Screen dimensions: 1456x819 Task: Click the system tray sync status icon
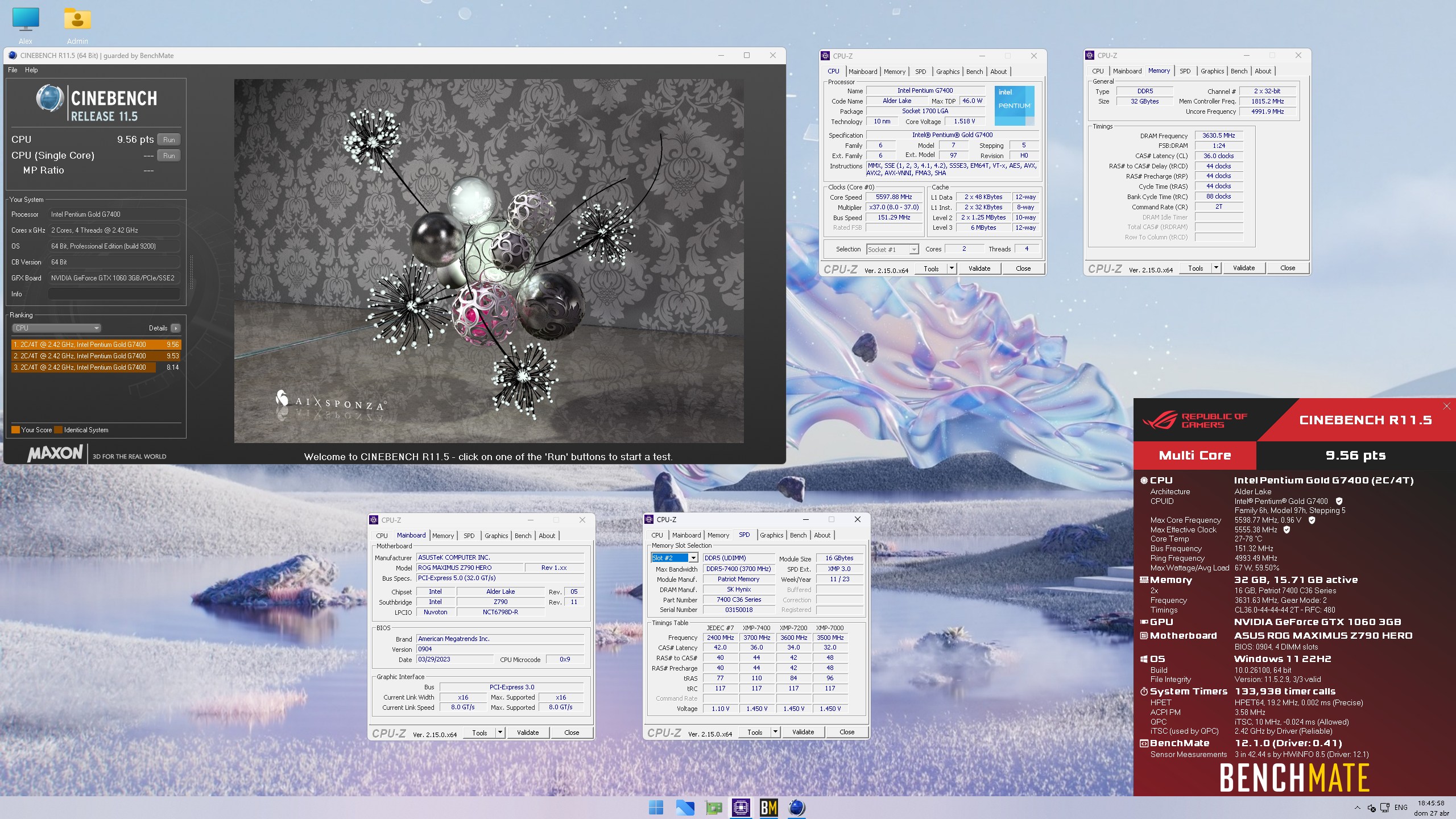coord(1371,808)
